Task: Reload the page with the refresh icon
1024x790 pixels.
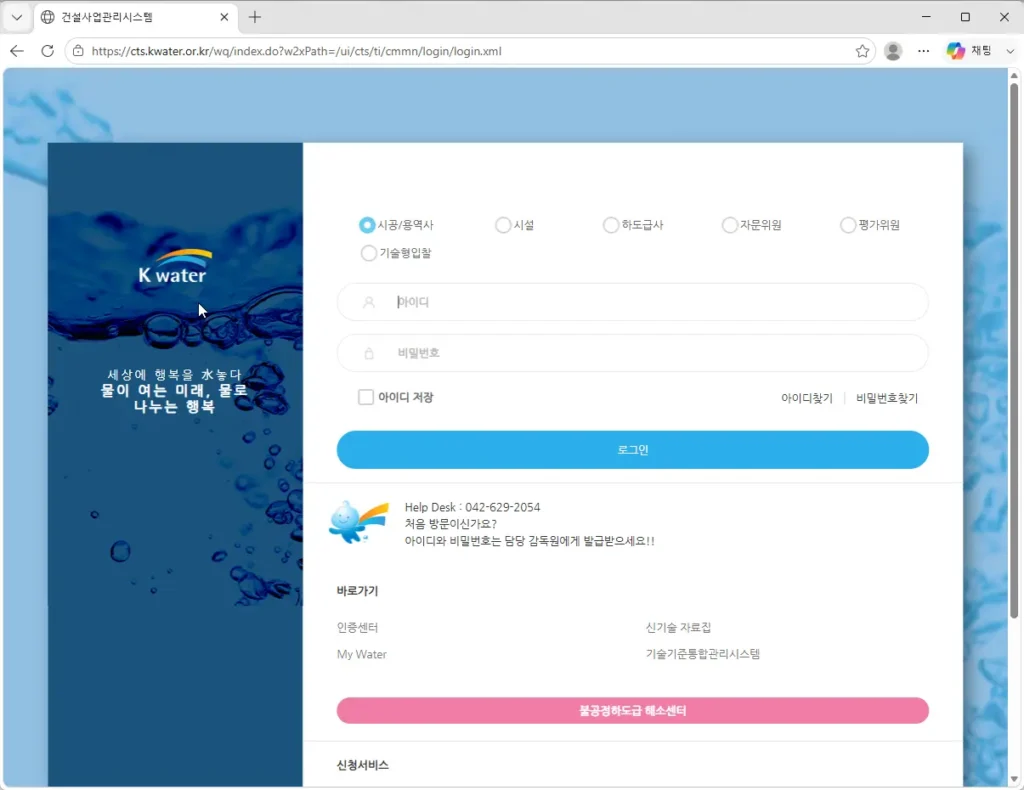Action: [48, 51]
